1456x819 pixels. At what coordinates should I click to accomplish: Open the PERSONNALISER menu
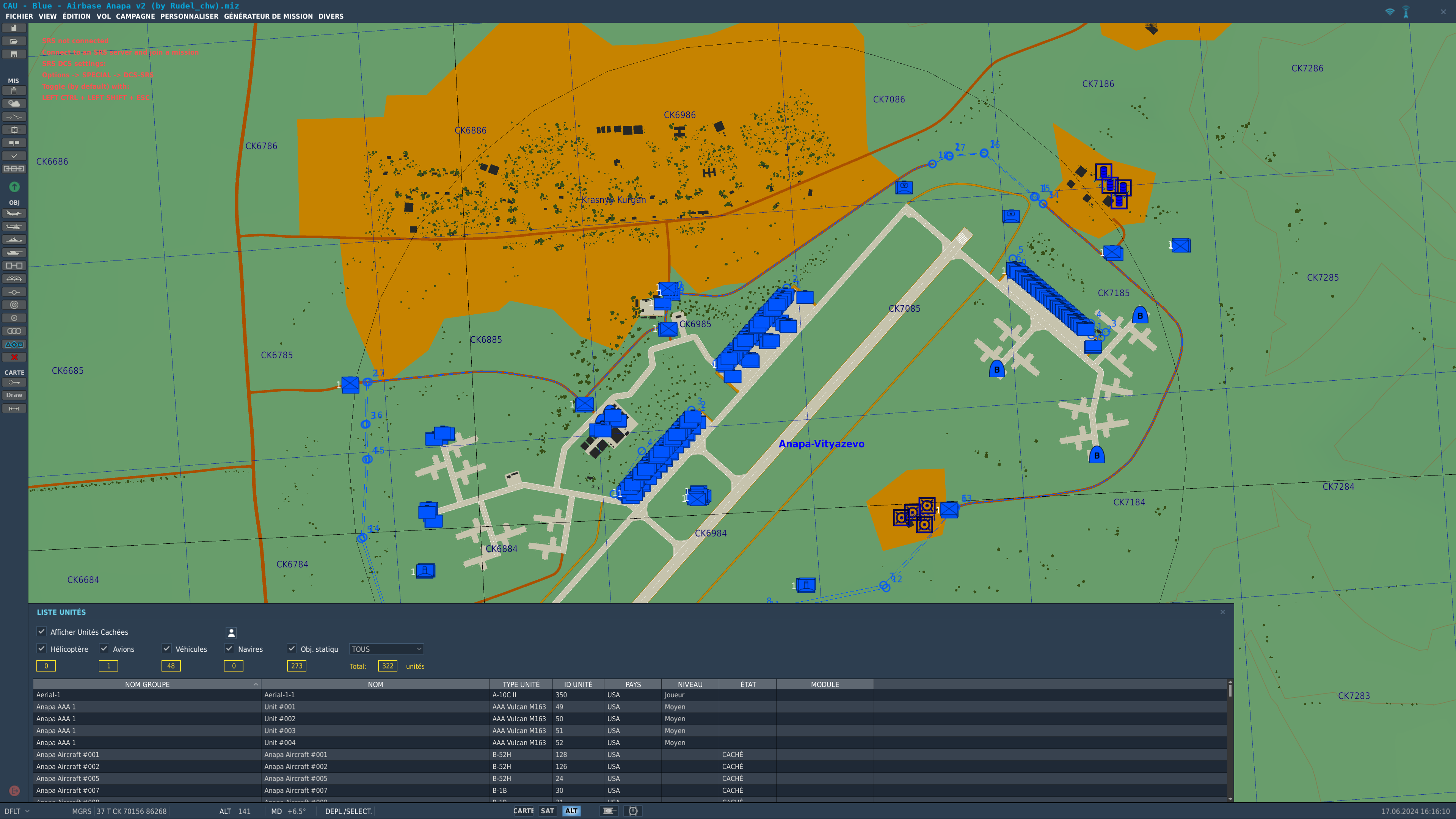[189, 16]
